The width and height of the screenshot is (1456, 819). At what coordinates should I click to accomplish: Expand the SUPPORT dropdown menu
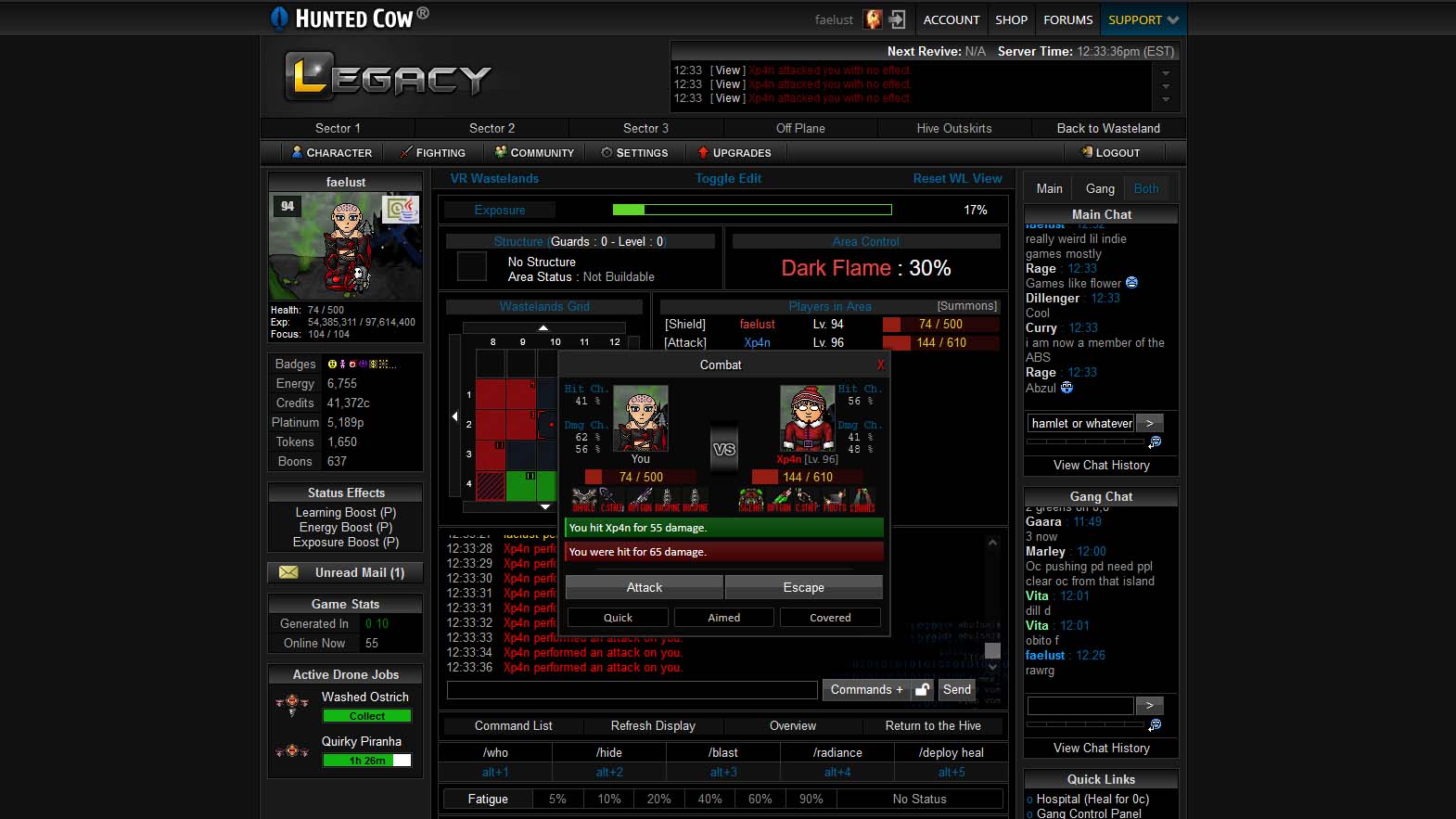click(x=1143, y=19)
